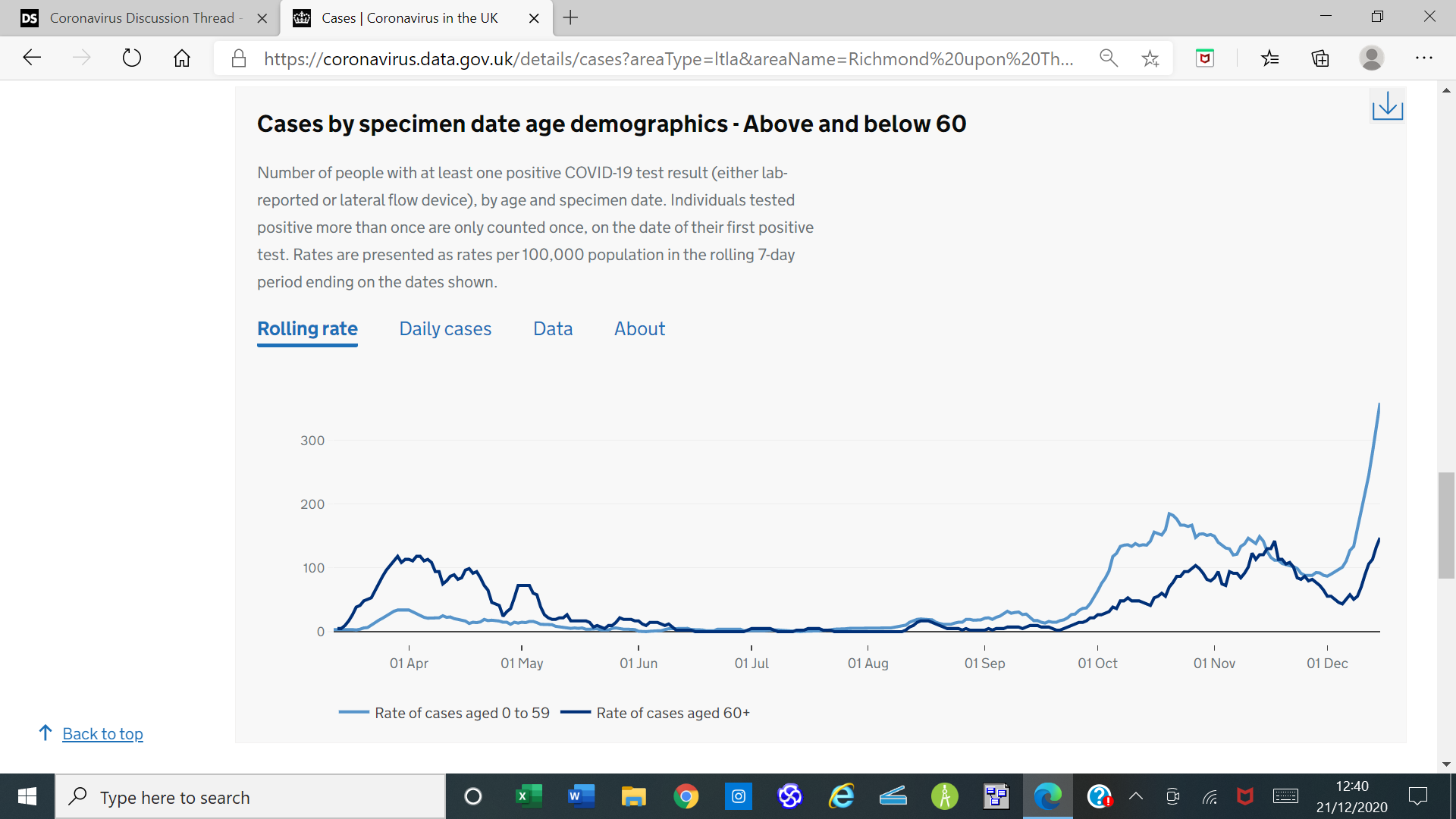Click the Back to top link
1456x819 pixels.
102,734
